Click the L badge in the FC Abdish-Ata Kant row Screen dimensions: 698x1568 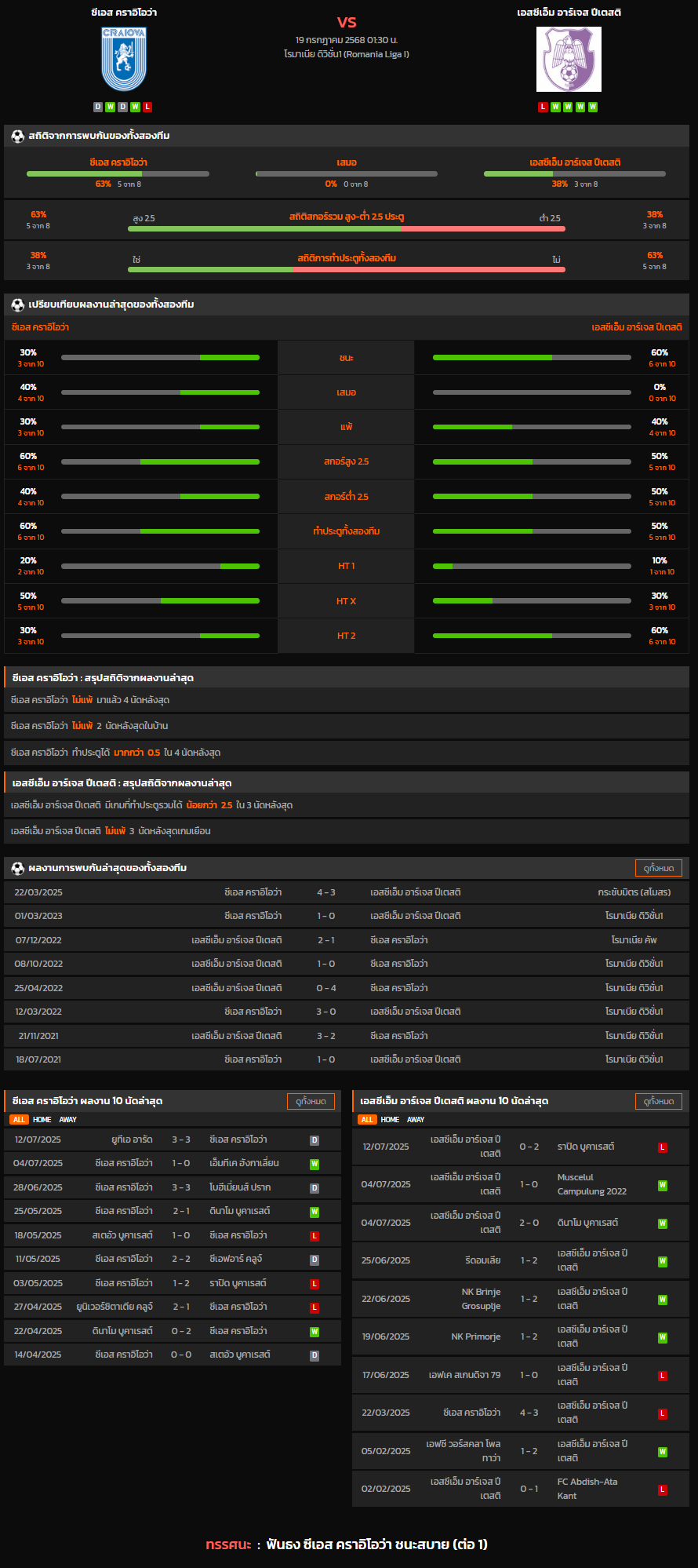[x=663, y=1490]
